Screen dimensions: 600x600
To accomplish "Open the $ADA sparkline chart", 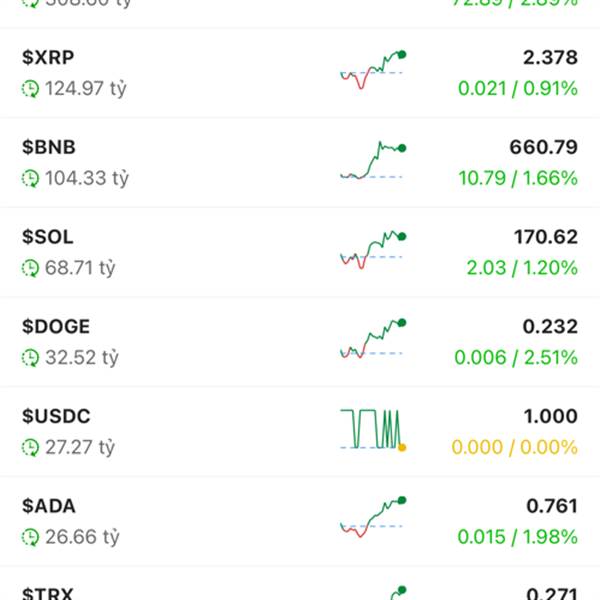I will 373,517.
